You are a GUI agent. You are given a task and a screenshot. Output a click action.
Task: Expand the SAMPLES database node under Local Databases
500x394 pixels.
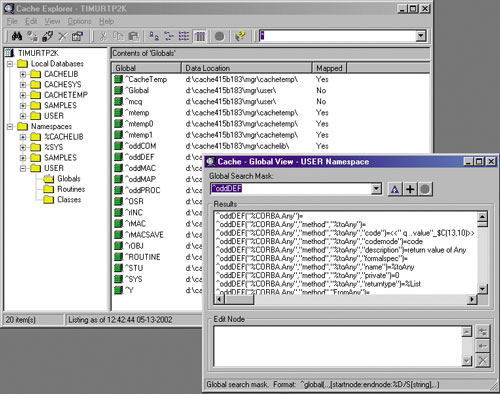pyautogui.click(x=23, y=106)
